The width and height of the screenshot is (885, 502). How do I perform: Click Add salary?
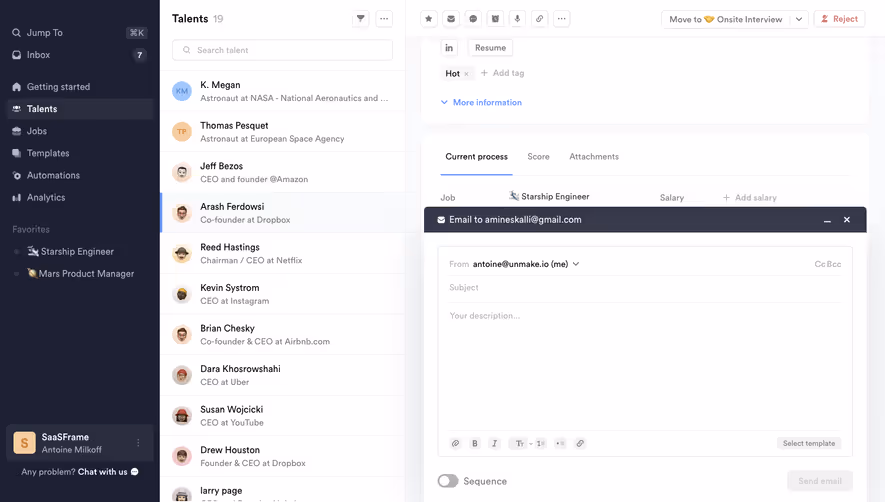point(750,198)
